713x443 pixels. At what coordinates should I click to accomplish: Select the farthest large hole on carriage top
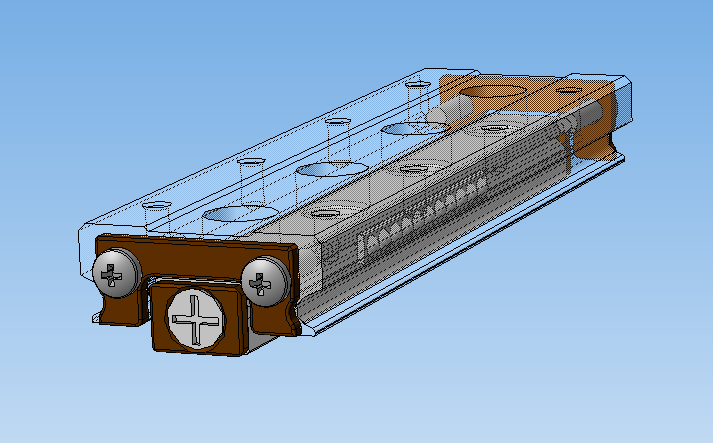(416, 128)
